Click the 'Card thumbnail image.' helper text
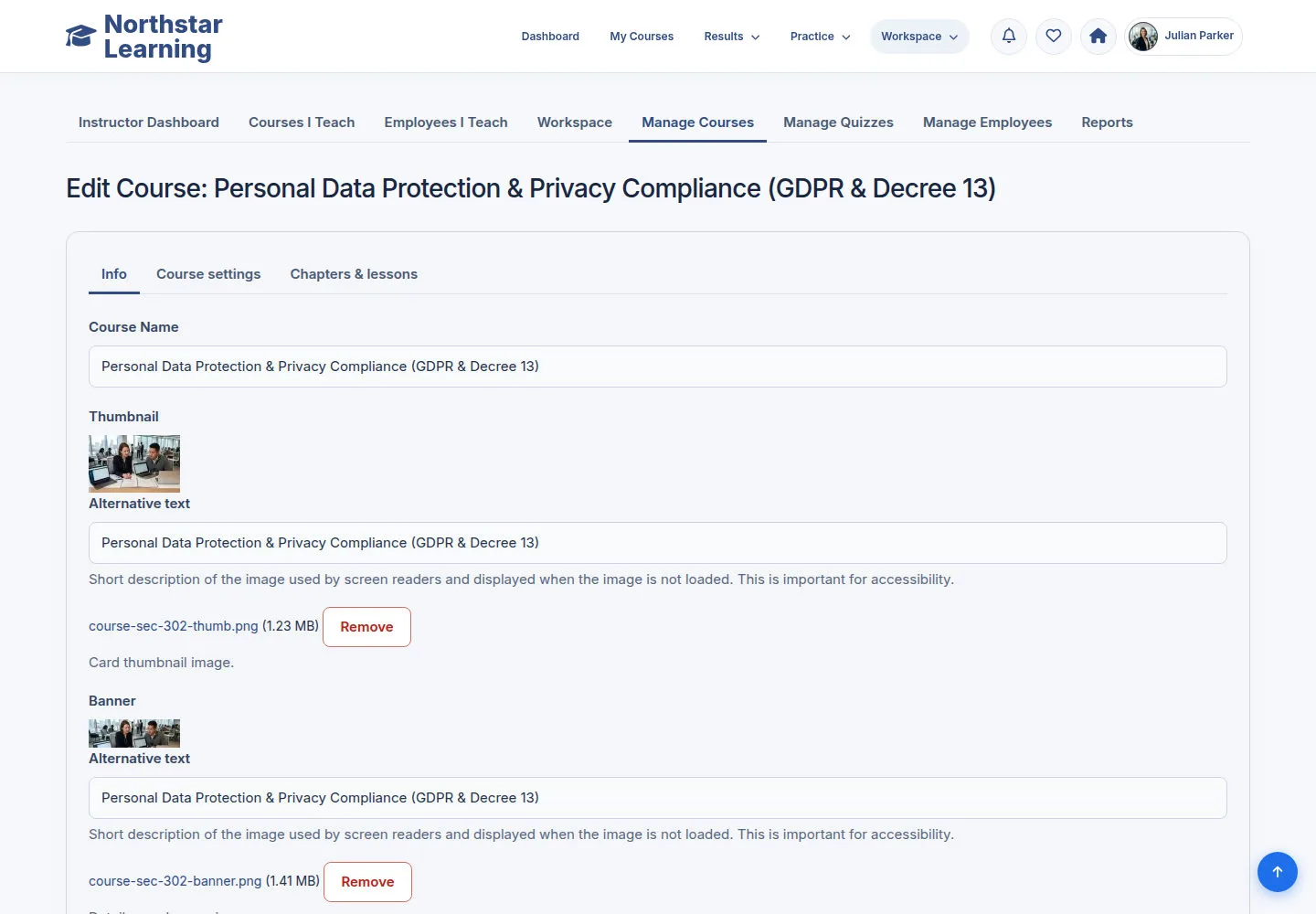1316x914 pixels. click(x=161, y=663)
